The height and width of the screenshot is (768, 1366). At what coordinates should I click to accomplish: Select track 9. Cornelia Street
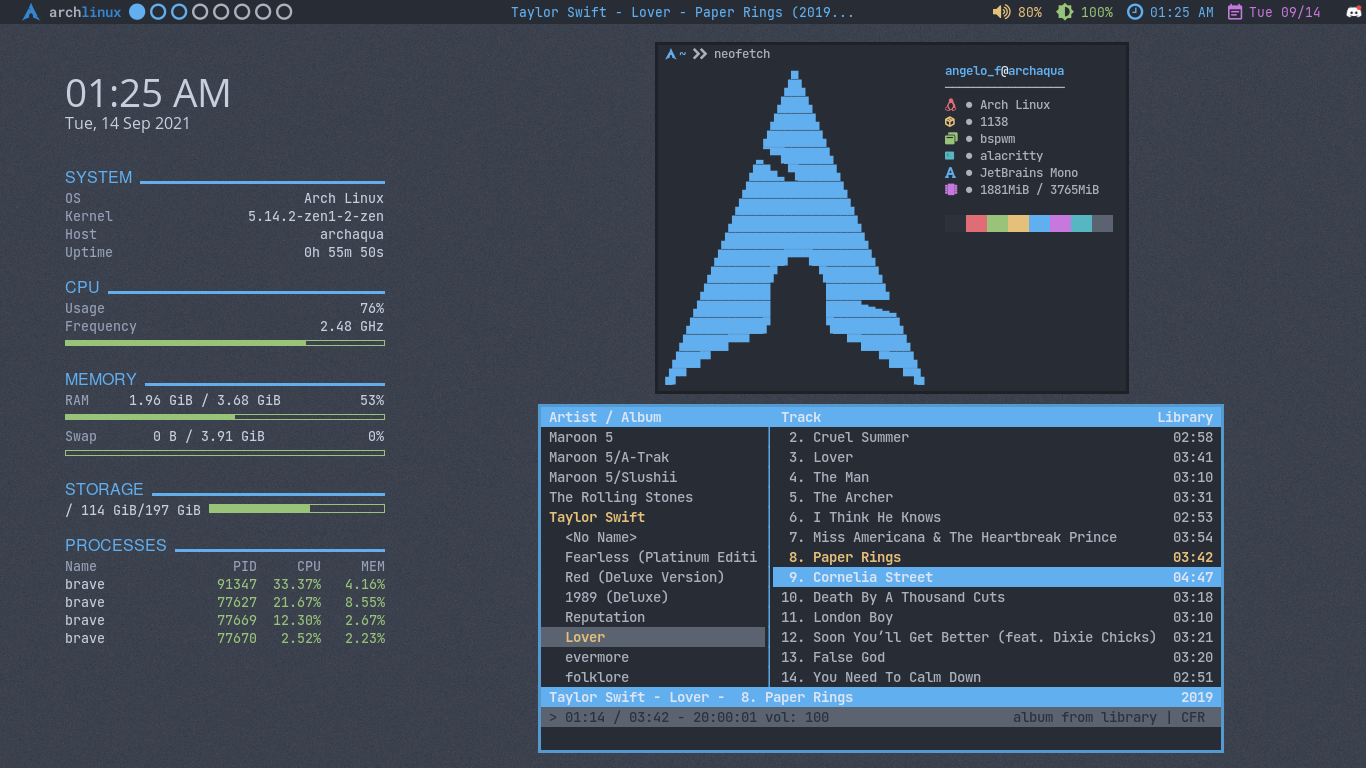[x=996, y=577]
